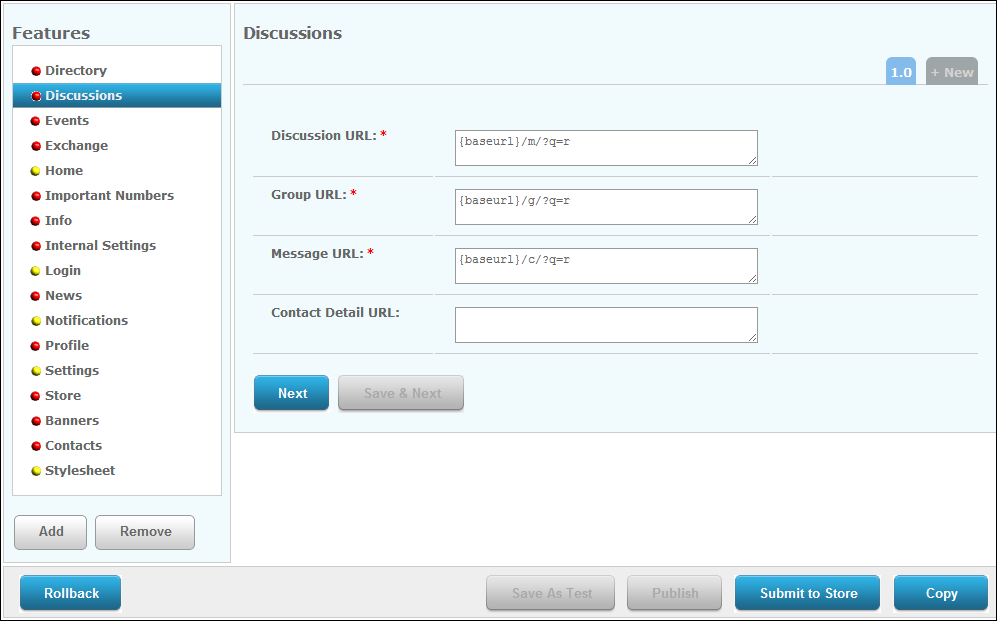Click the Copy button
This screenshot has width=997, height=621.
click(x=941, y=593)
